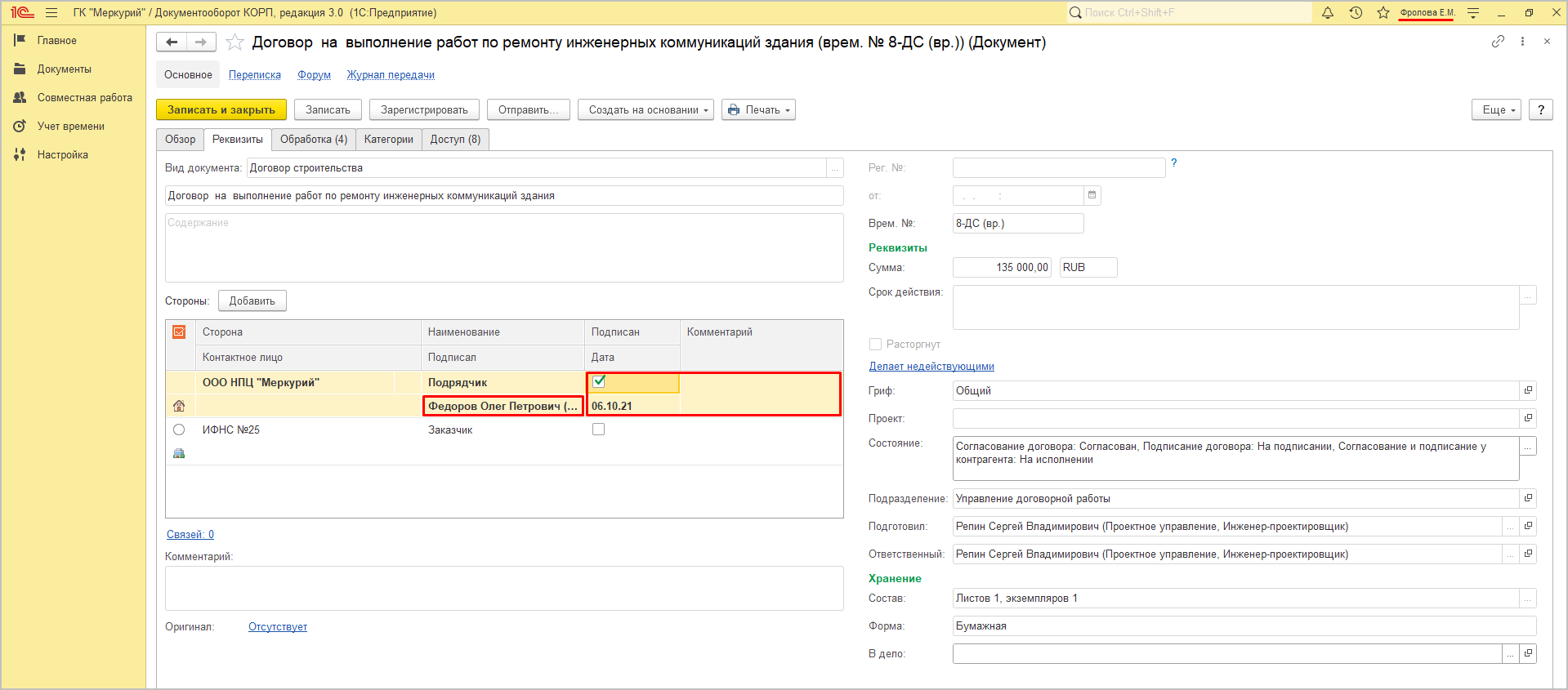
Task: Check Подписан for ИФНС №25 Заказчик
Action: 599,430
